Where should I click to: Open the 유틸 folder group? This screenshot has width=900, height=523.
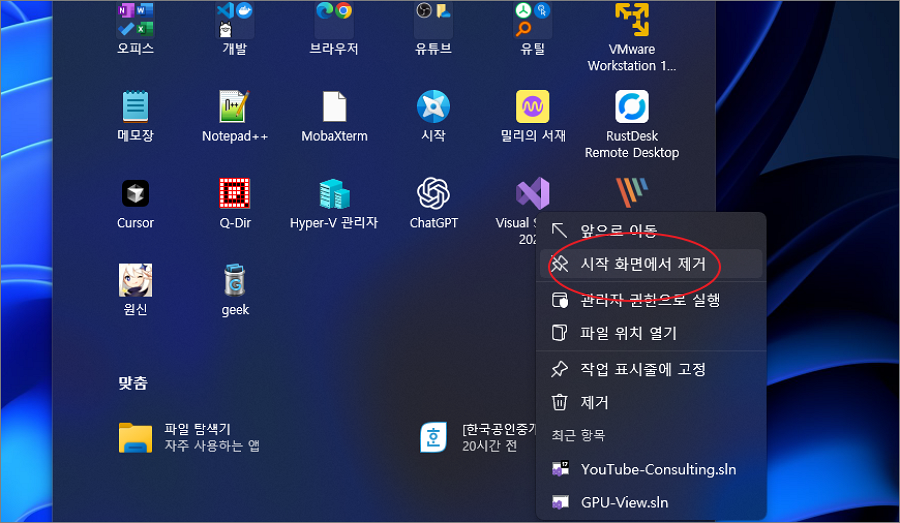pos(533,28)
